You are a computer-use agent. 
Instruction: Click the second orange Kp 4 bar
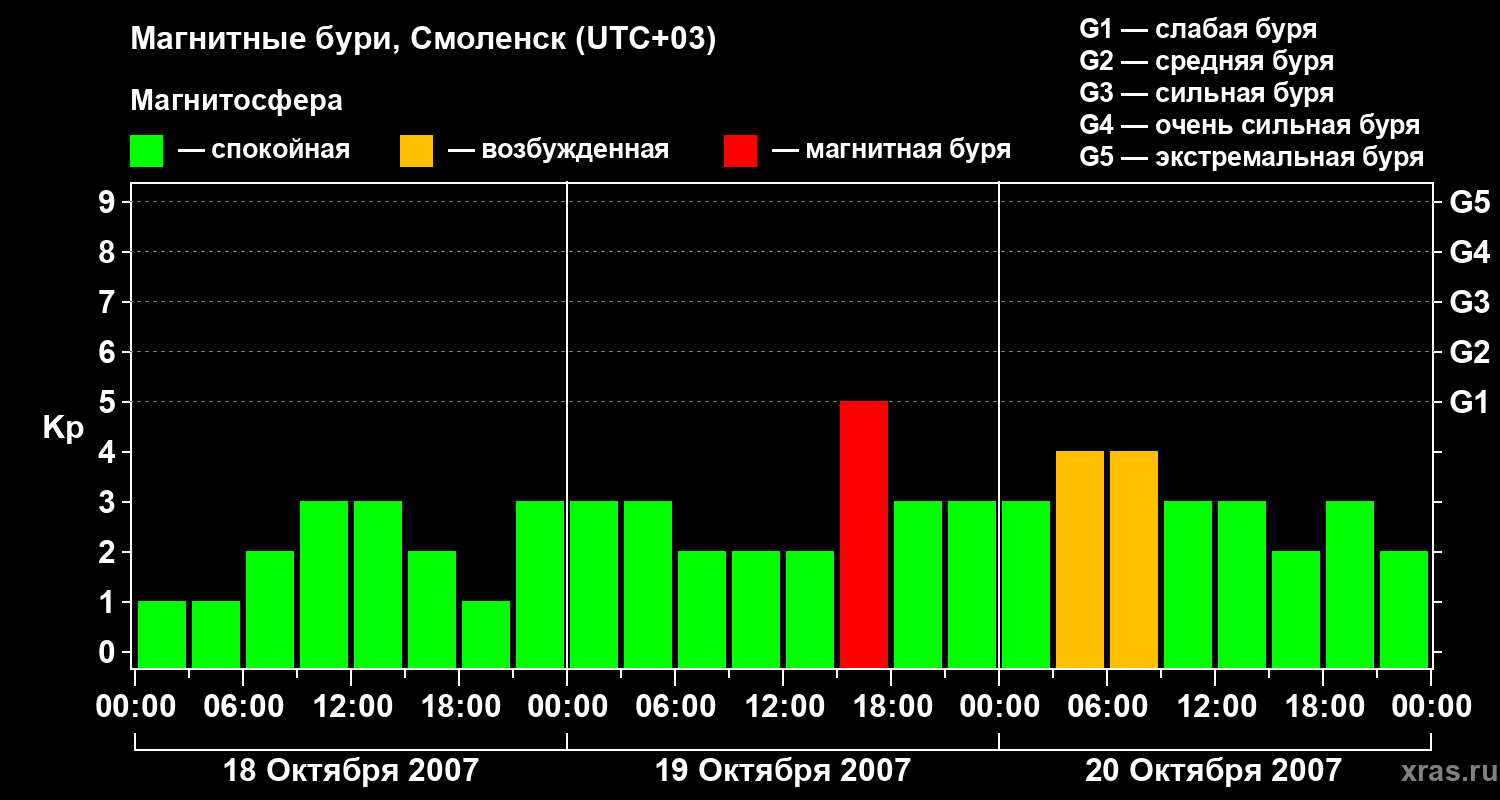(1134, 559)
